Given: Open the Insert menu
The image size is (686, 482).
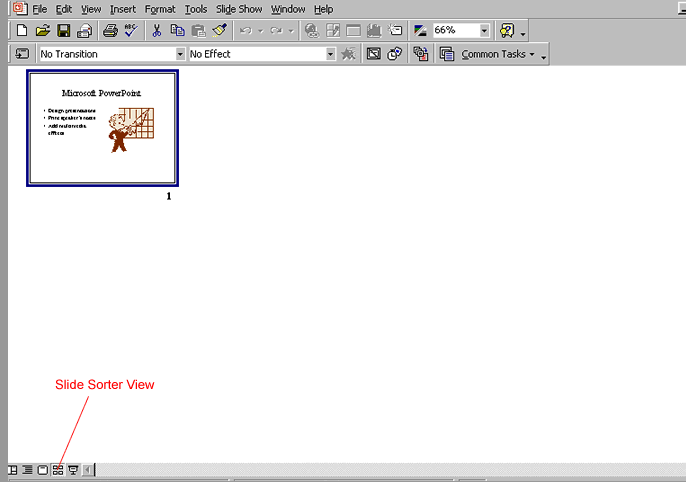Looking at the screenshot, I should click(123, 9).
